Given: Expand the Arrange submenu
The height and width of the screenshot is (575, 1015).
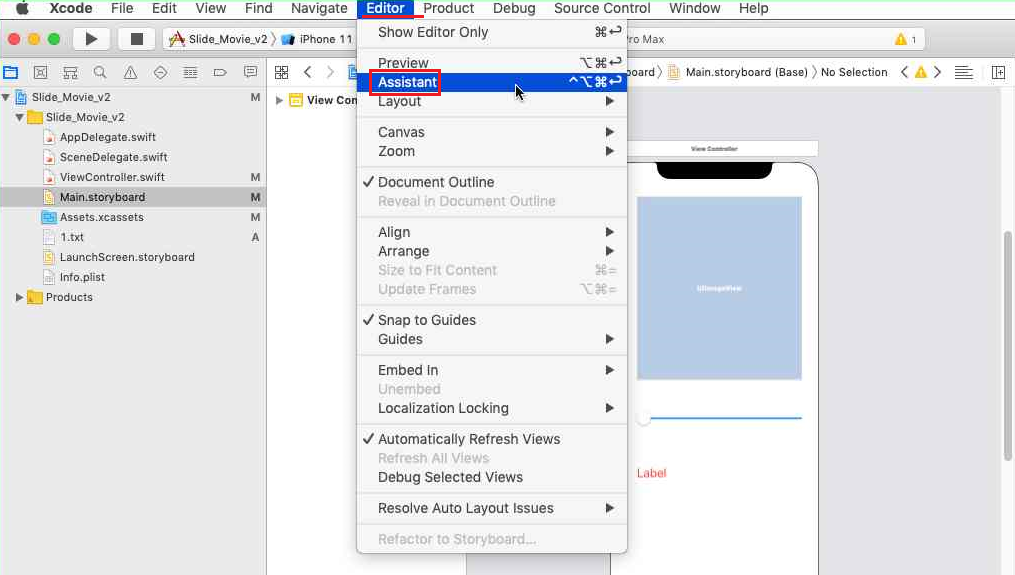Looking at the screenshot, I should (x=492, y=251).
